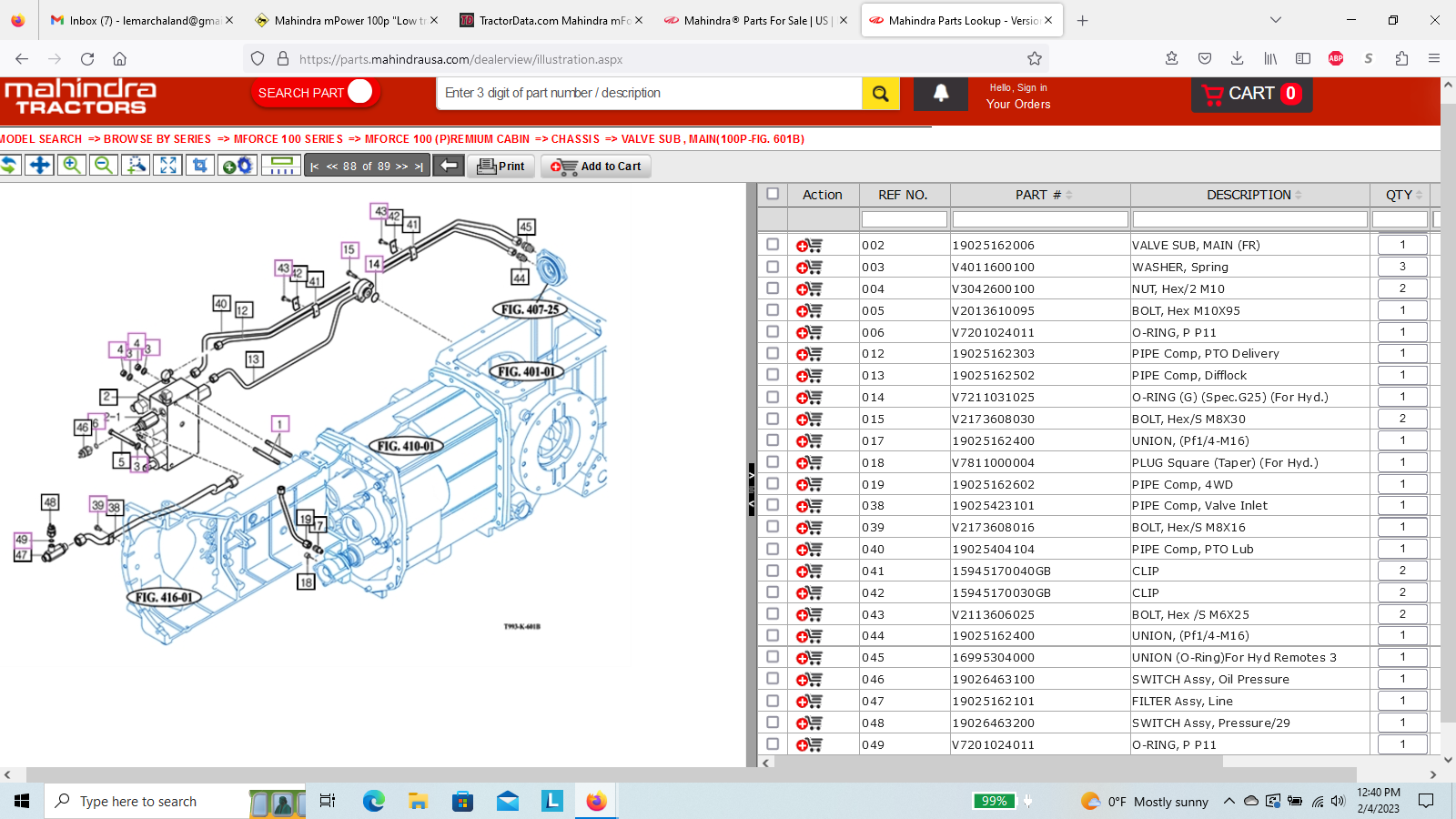Viewport: 1456px width, 819px height.
Task: Click the back arrow in diagram toolbar
Action: tap(448, 166)
